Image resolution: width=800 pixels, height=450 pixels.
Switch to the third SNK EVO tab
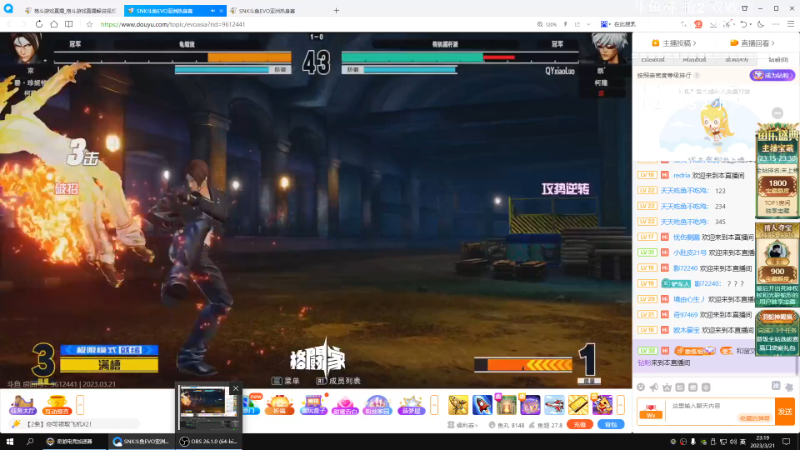tap(267, 10)
